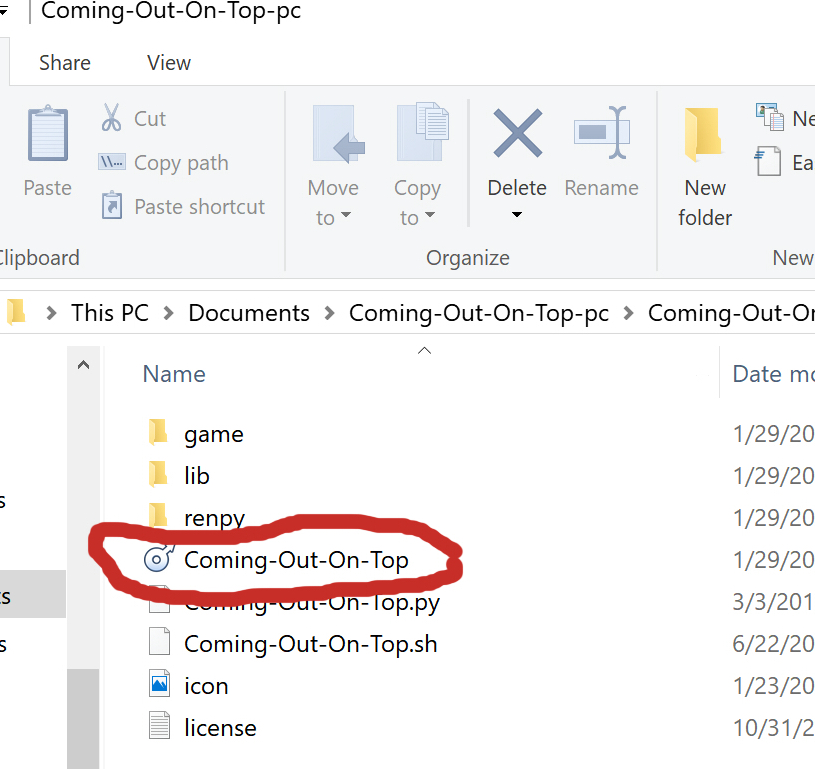Select the icon image file

tap(205, 686)
